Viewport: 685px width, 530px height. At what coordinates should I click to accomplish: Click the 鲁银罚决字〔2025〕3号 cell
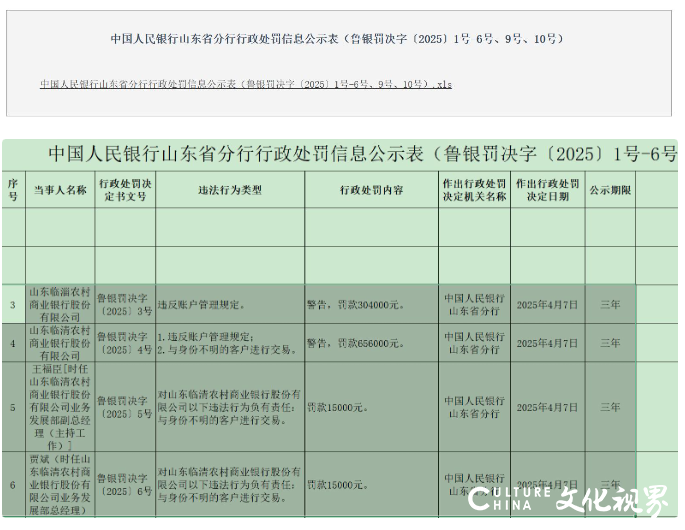click(125, 305)
